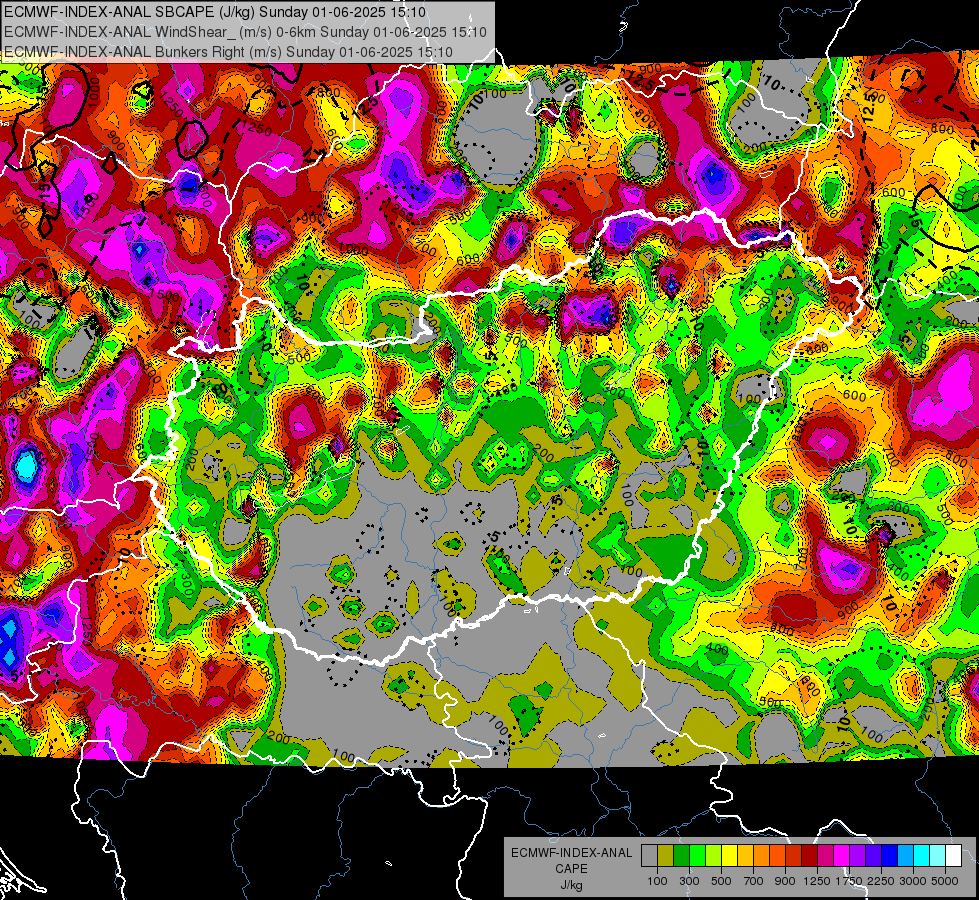
Task: Click the gray swatch in CAPE legend
Action: click(x=649, y=855)
